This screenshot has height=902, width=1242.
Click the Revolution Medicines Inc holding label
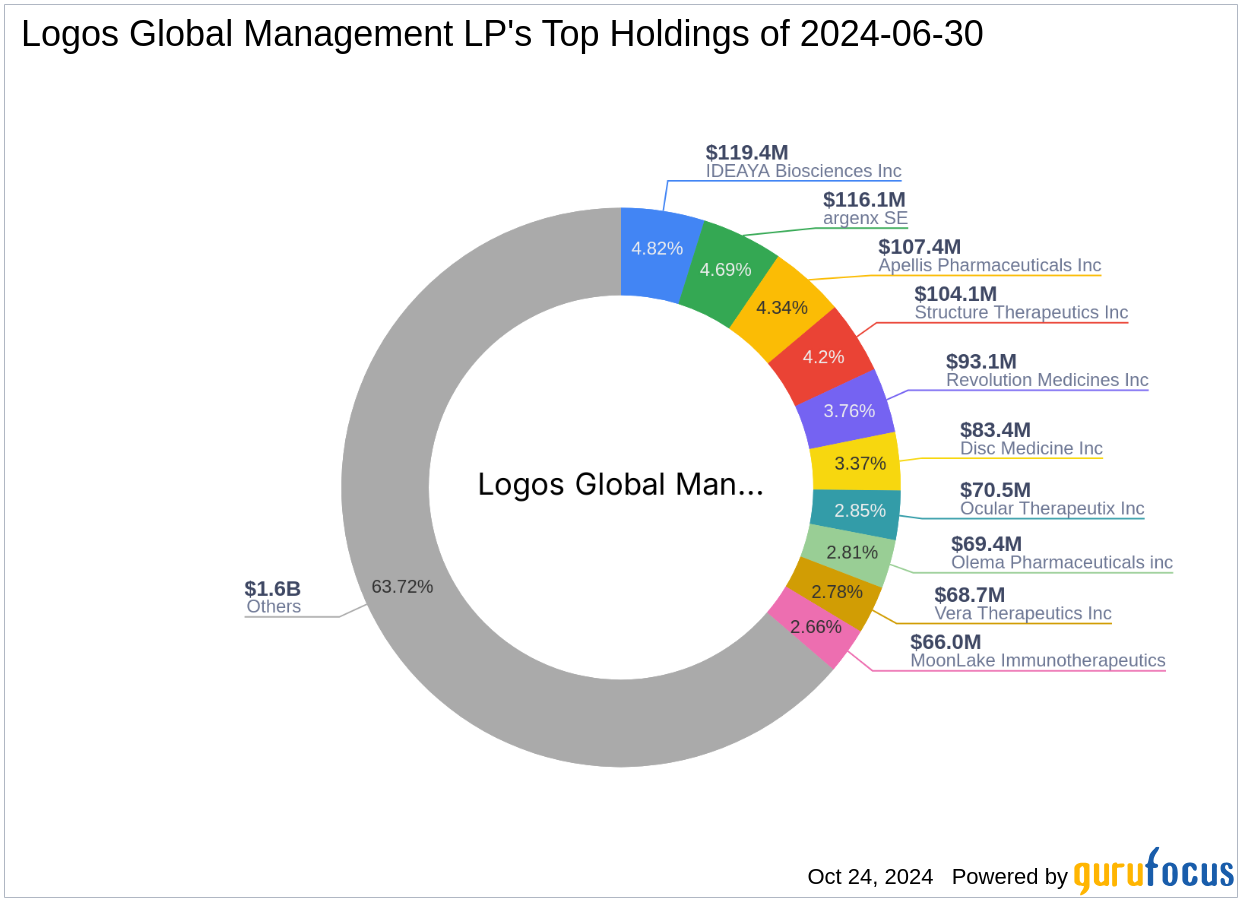tap(1046, 380)
